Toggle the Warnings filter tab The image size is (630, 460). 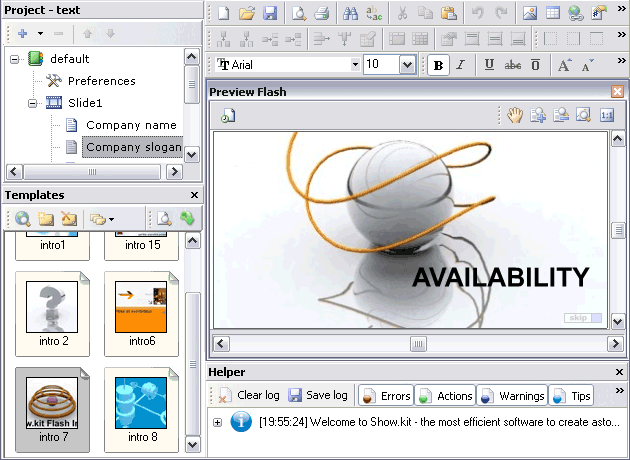click(x=512, y=396)
